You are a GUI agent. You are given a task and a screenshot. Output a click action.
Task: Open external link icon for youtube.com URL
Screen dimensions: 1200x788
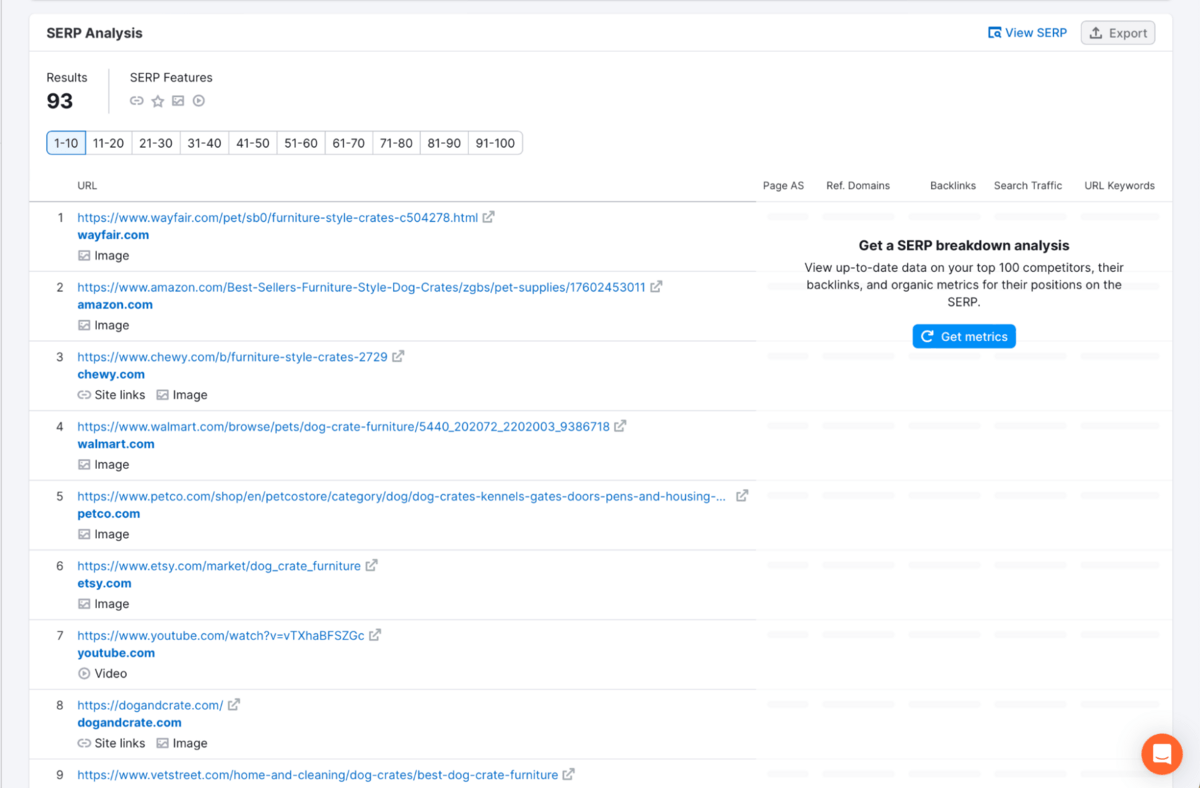point(375,635)
